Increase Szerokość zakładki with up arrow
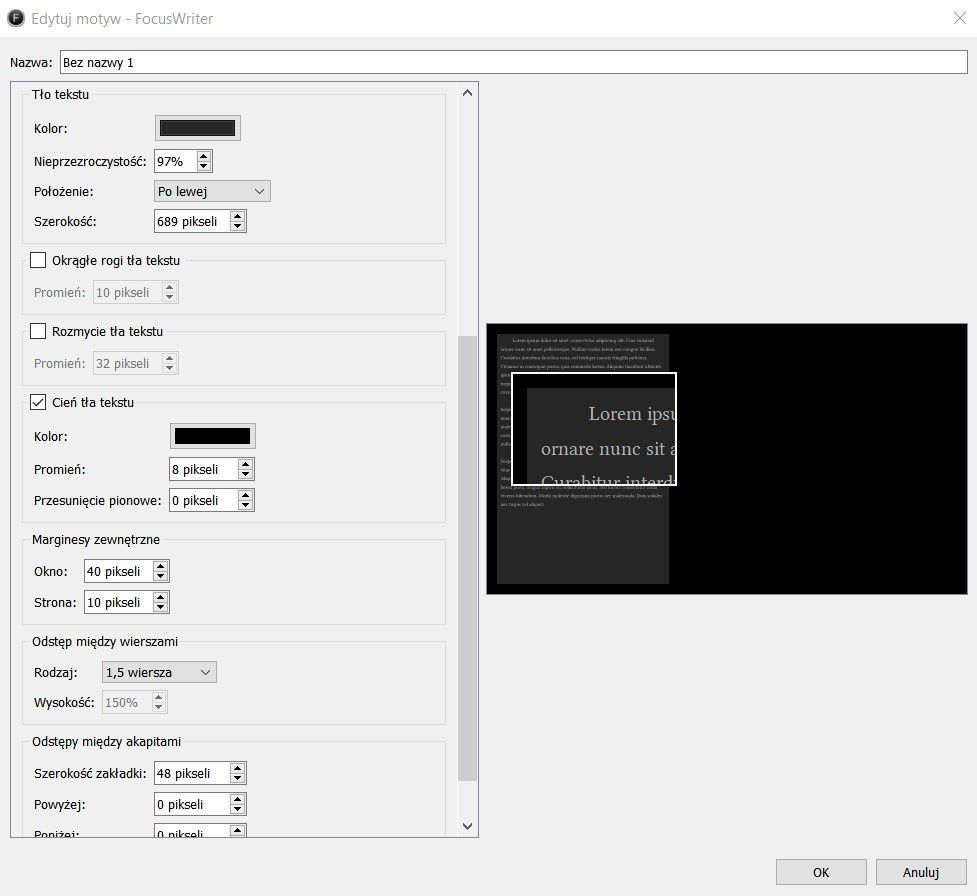Image resolution: width=977 pixels, height=896 pixels. pos(237,768)
